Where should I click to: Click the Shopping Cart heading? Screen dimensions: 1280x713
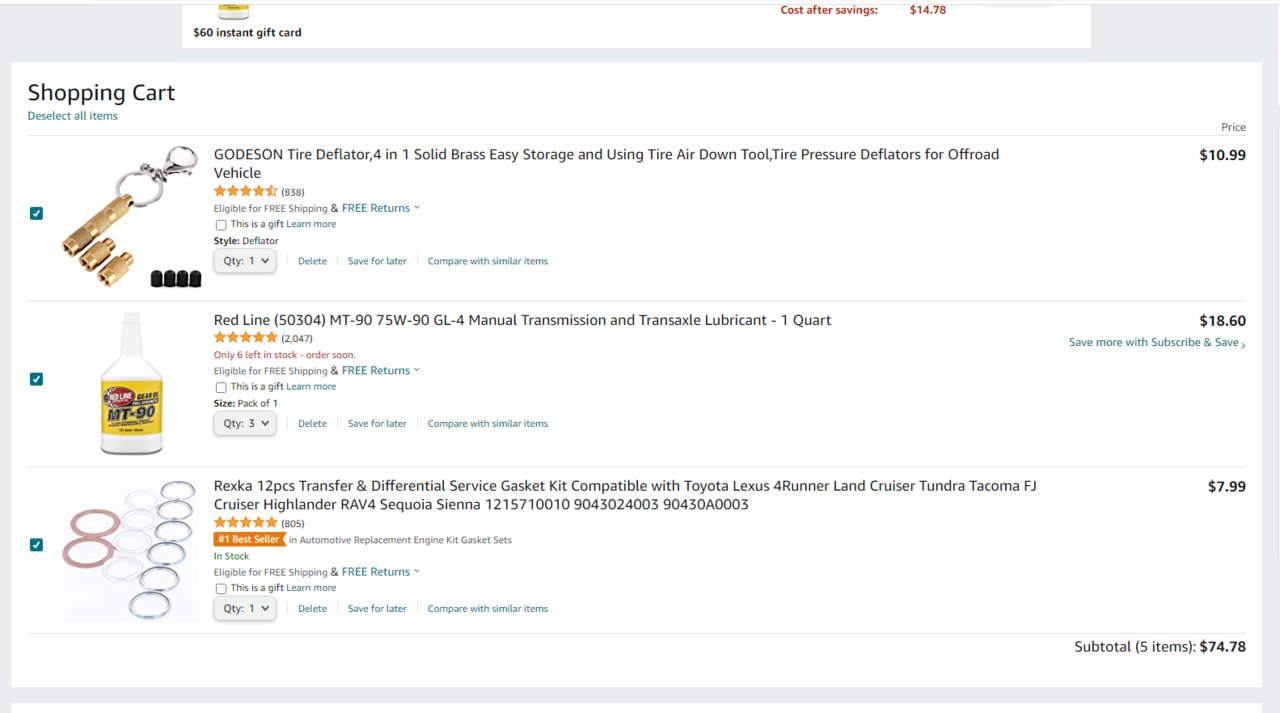(x=101, y=93)
